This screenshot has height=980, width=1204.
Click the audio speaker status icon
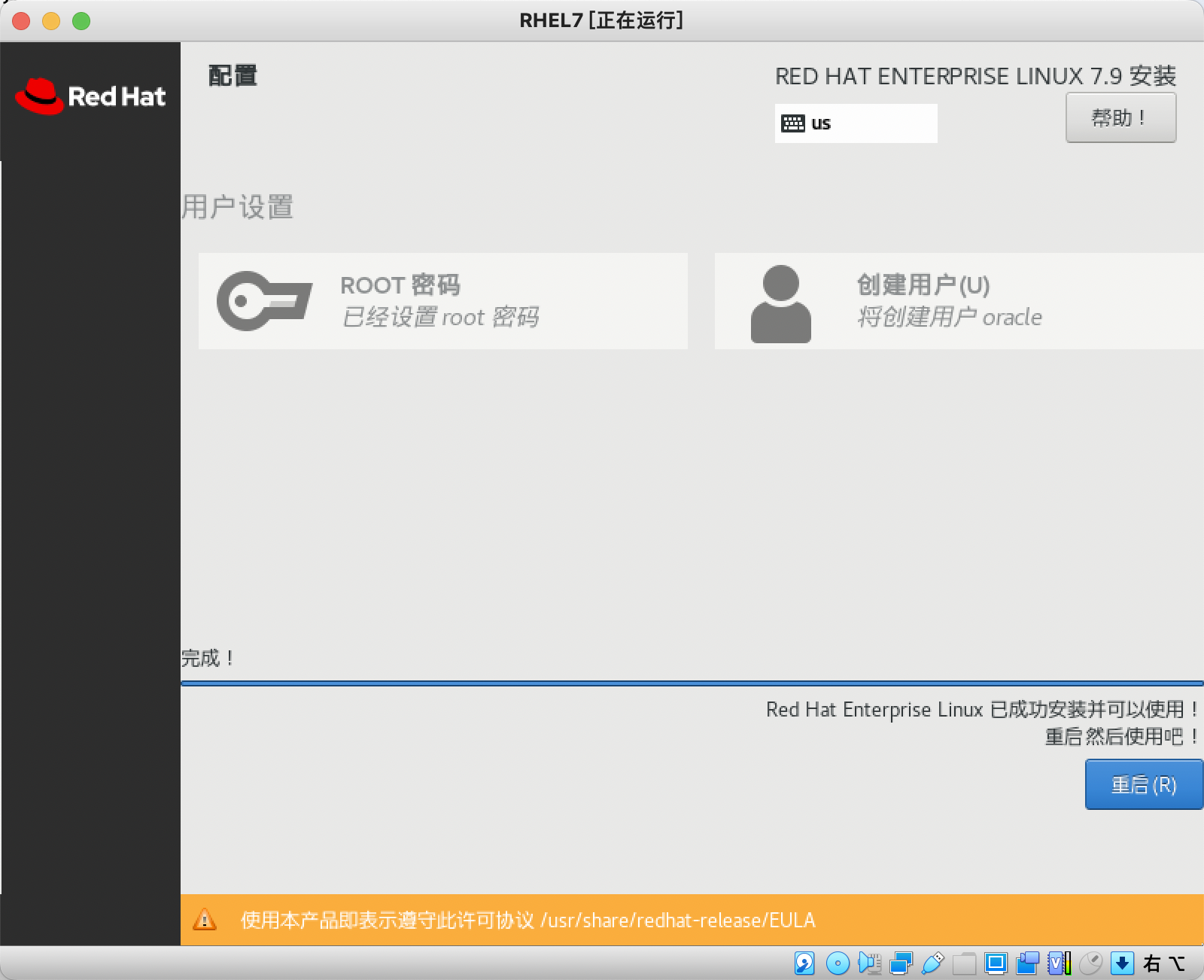(x=870, y=963)
